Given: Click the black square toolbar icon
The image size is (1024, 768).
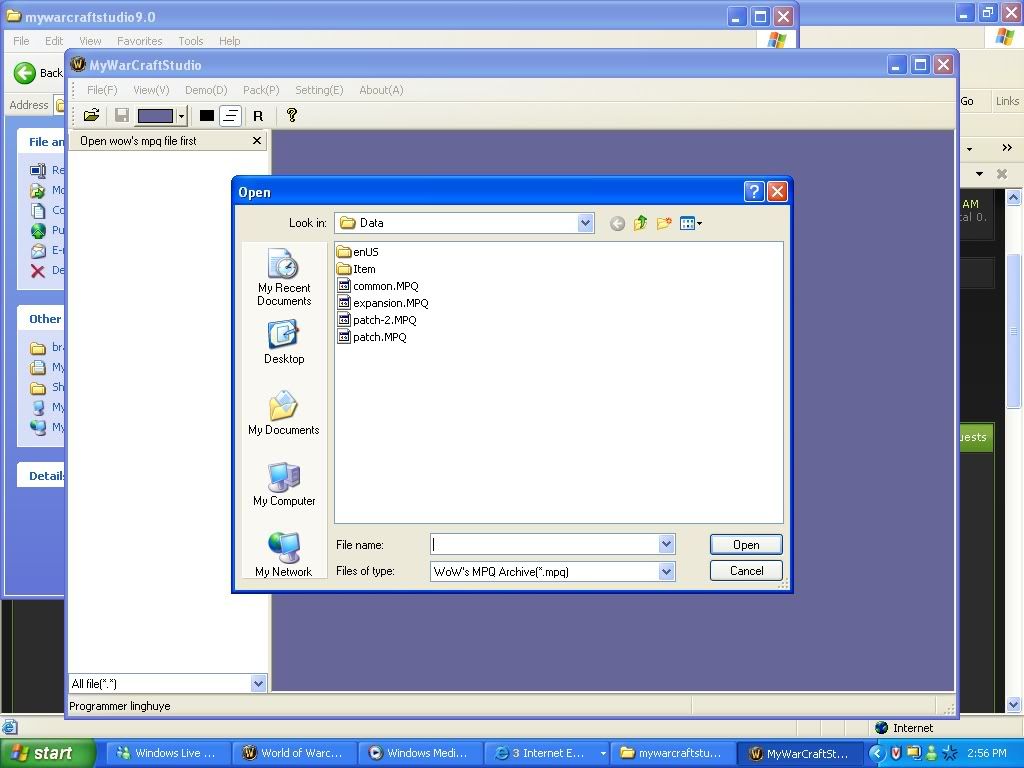Looking at the screenshot, I should pyautogui.click(x=206, y=116).
